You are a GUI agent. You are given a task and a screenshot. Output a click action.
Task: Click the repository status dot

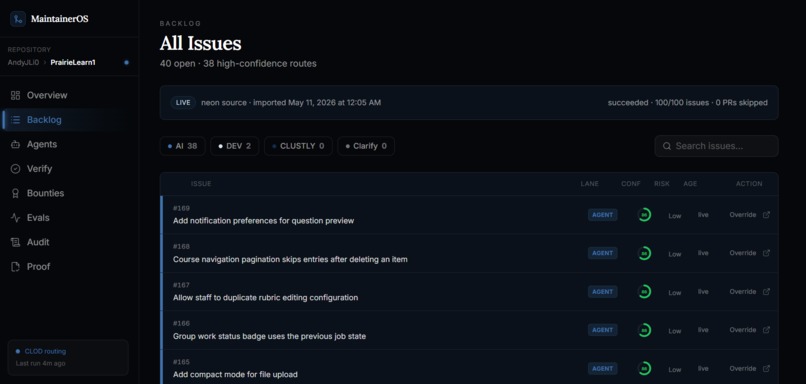pos(126,63)
